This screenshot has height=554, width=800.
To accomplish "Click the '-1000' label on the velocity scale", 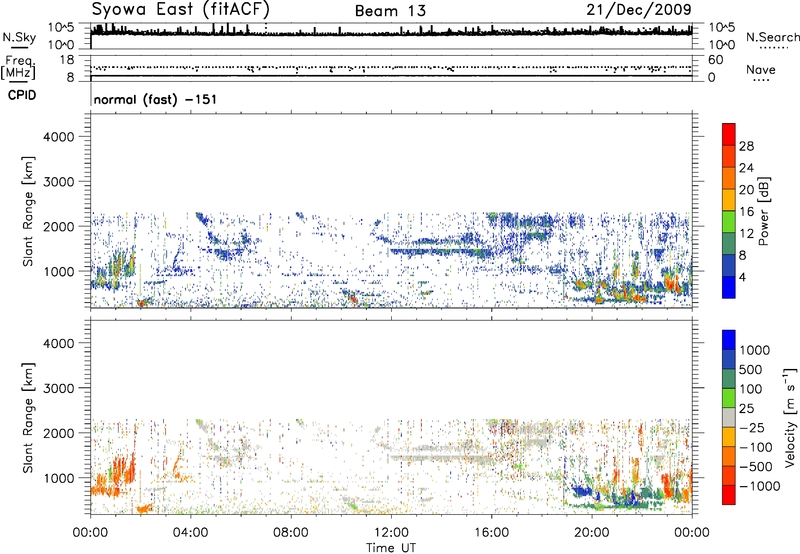I will pos(759,486).
